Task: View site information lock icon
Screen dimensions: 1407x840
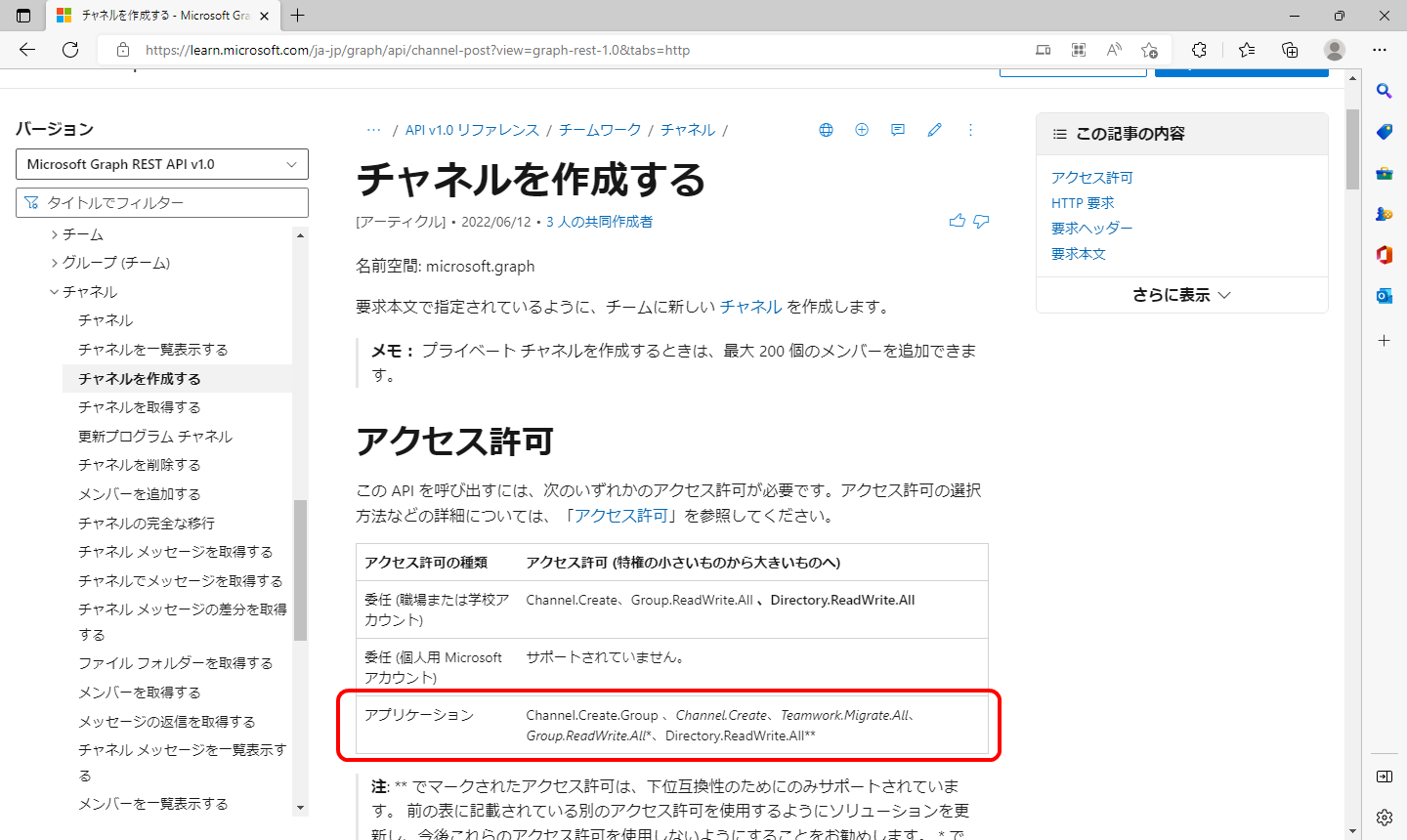Action: [123, 50]
